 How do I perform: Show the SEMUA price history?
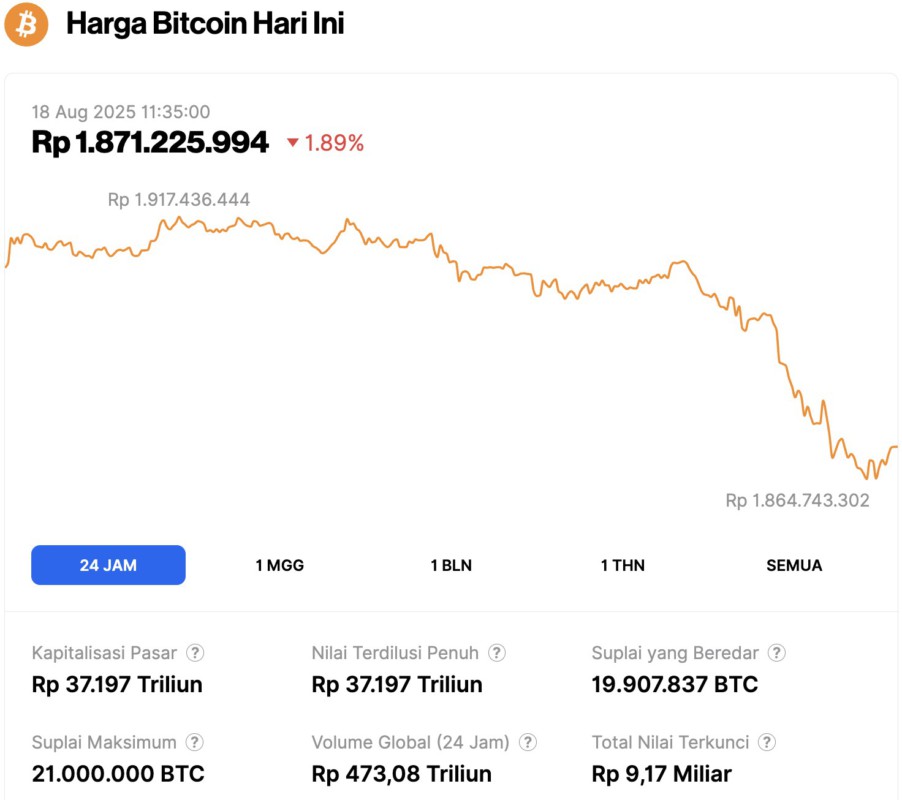coord(794,565)
